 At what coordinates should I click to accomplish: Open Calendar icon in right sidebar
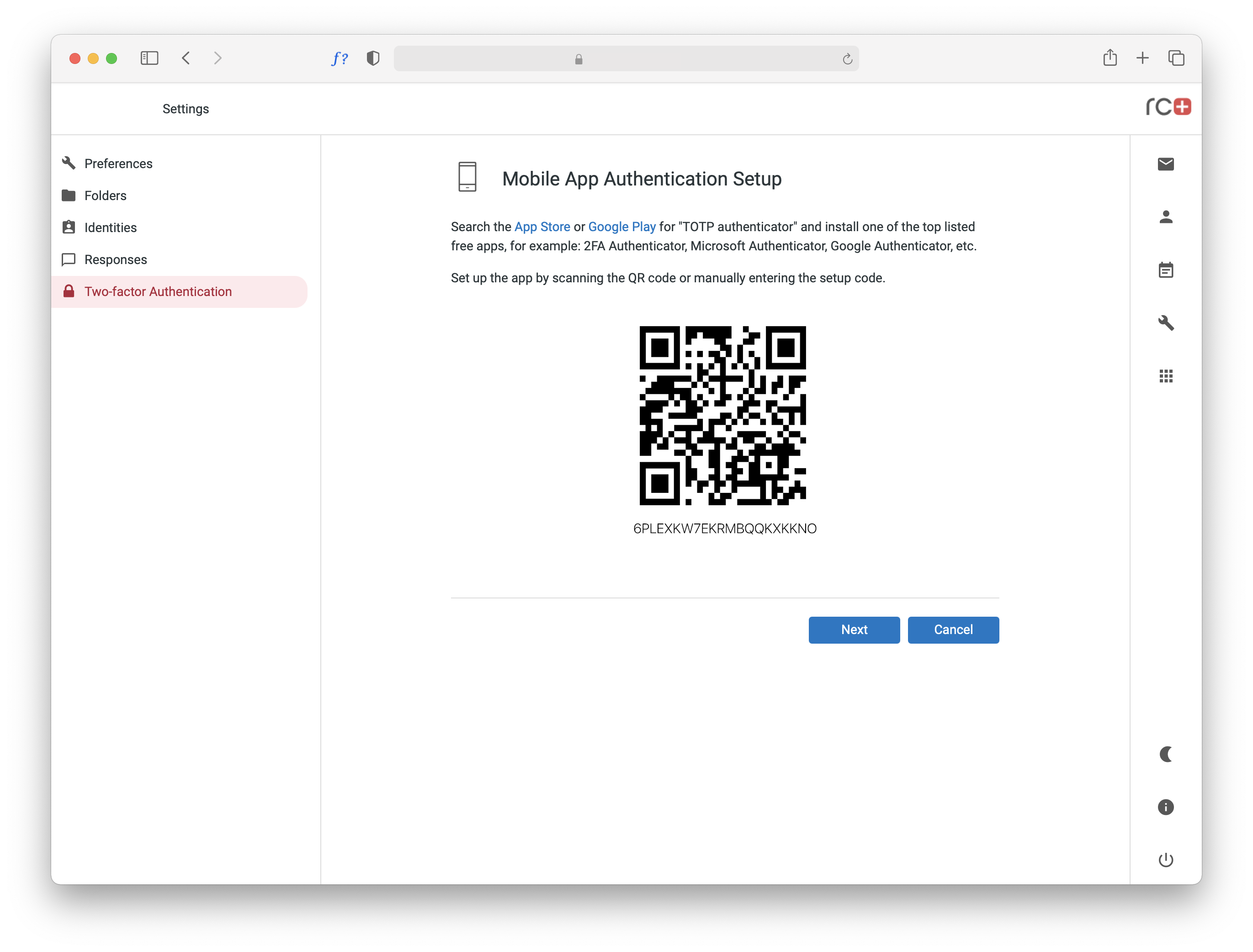click(1165, 270)
